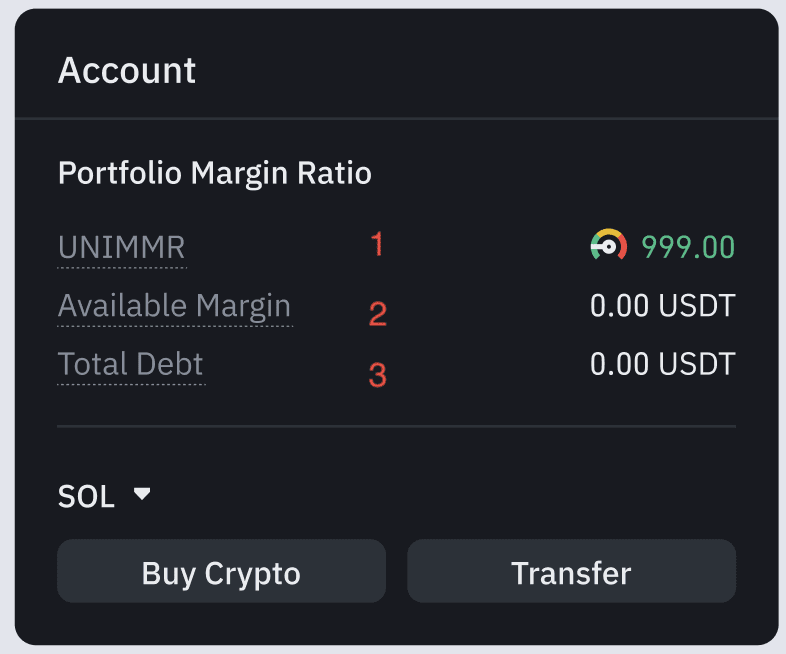786x654 pixels.
Task: View the Total Debt term details
Action: (x=131, y=364)
